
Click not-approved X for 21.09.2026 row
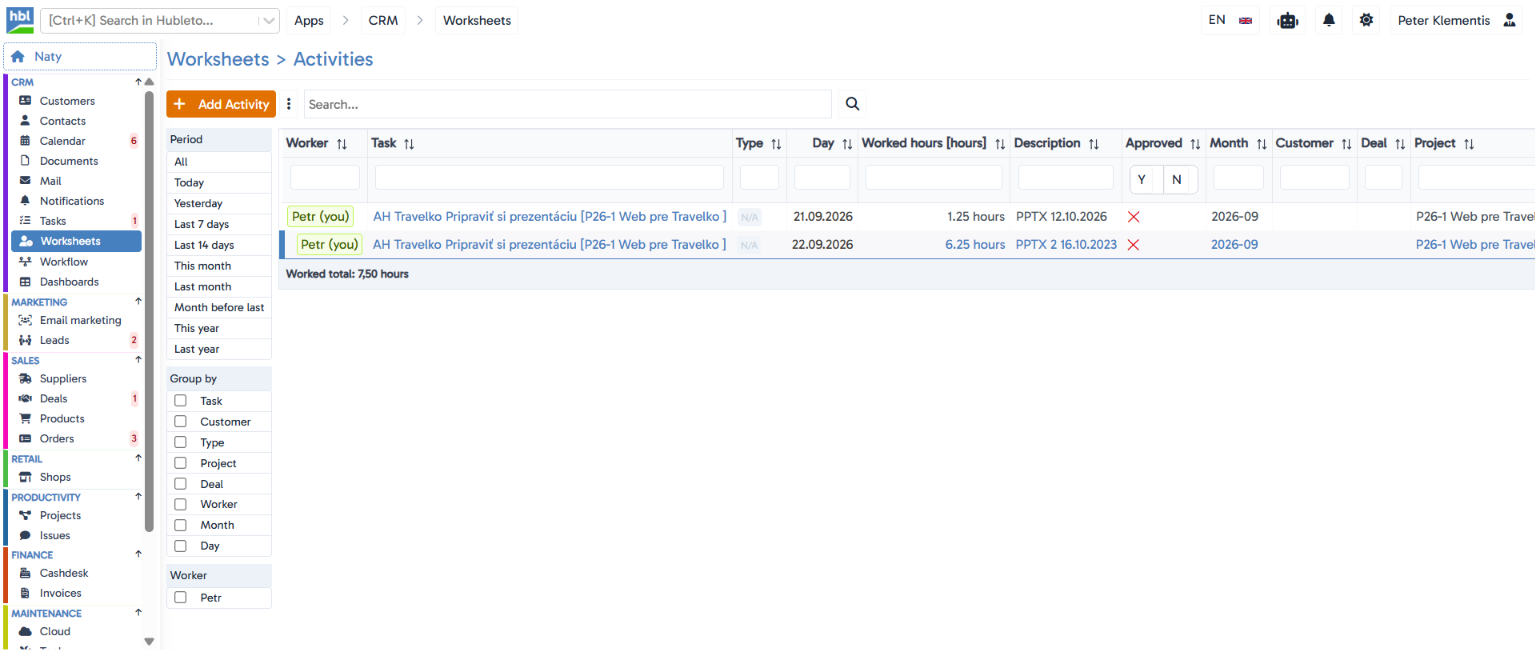point(1133,217)
